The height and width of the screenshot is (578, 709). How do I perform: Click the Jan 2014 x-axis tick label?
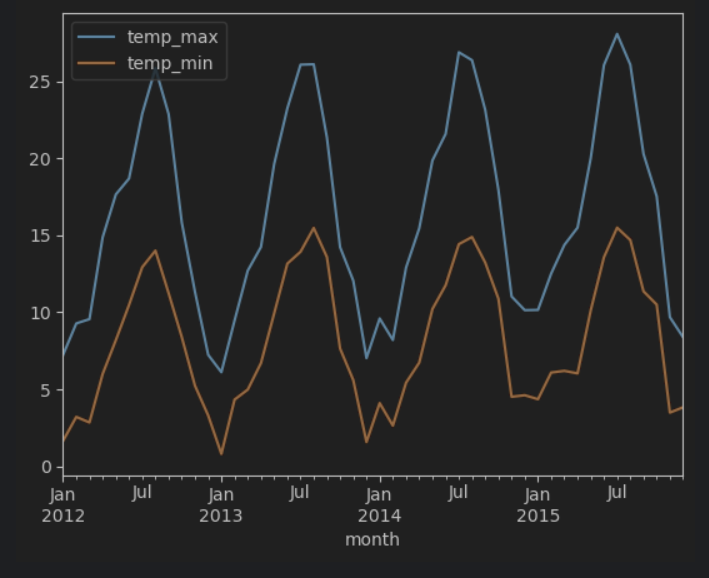pyautogui.click(x=379, y=505)
